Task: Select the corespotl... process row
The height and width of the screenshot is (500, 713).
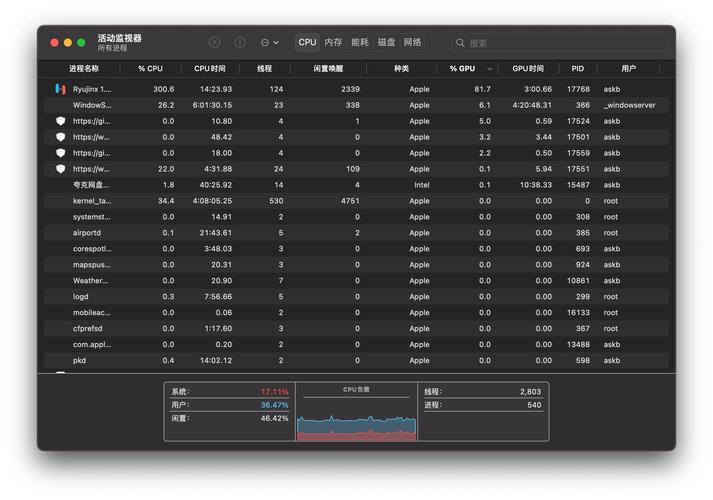Action: coord(356,249)
